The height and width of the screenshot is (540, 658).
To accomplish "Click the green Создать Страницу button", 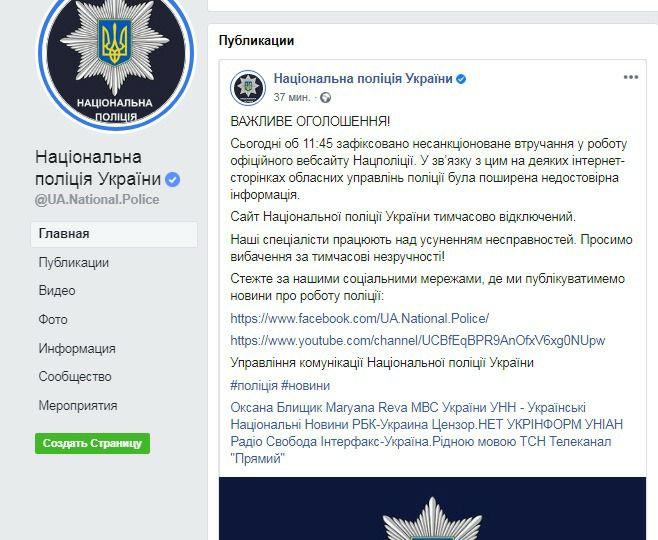I will tap(92, 443).
